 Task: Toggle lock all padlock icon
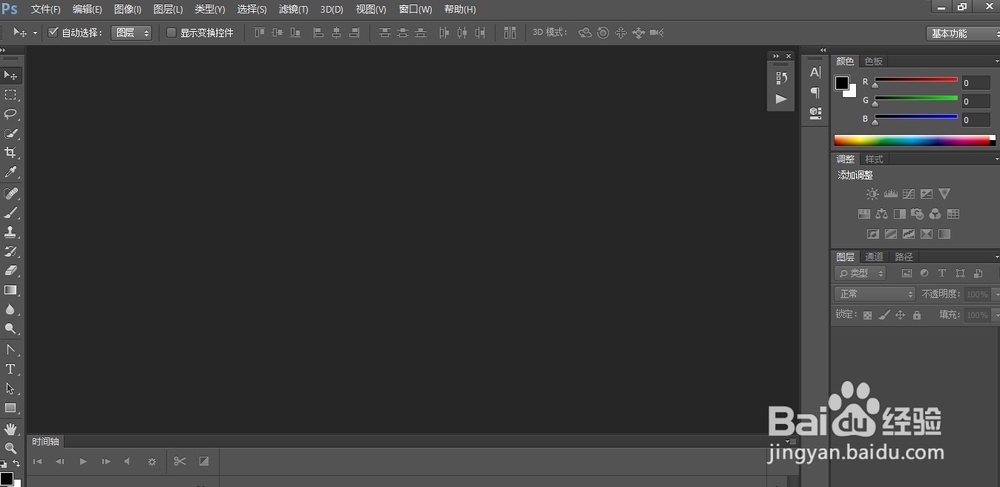tap(917, 315)
